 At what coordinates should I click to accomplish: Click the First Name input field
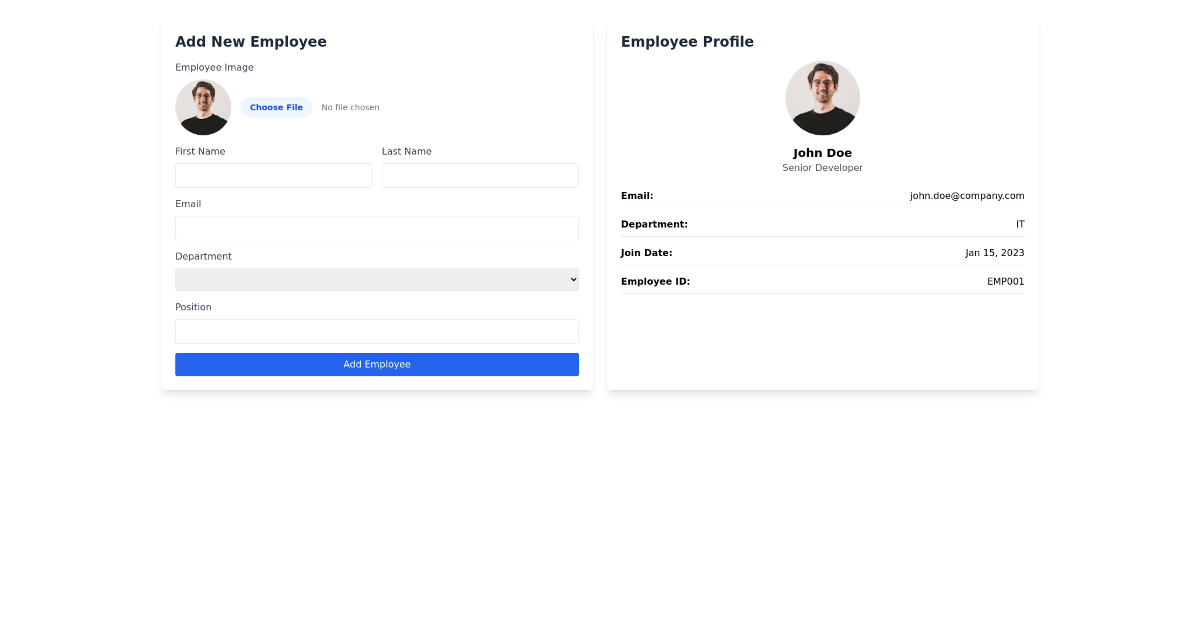tap(273, 175)
